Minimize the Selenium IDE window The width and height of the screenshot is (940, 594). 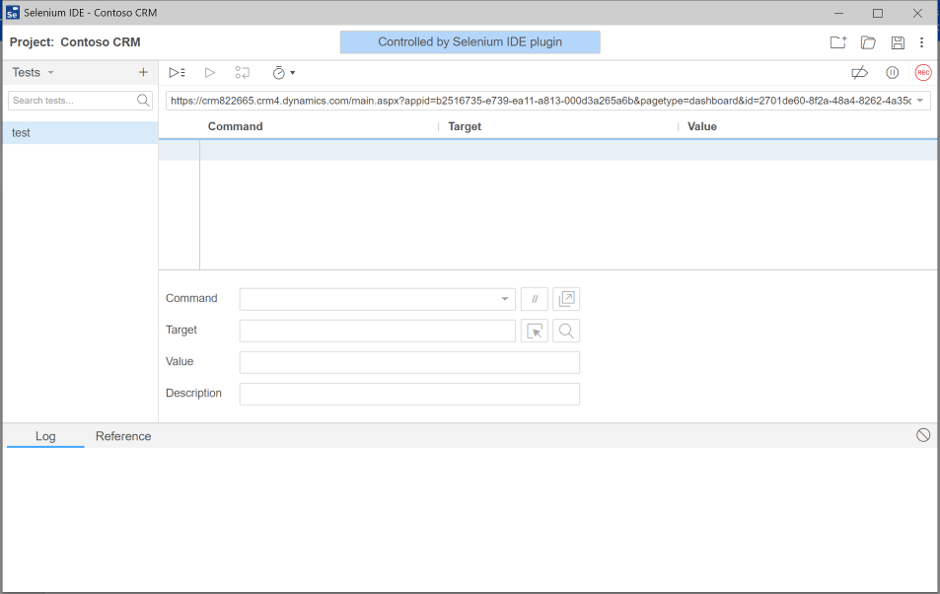click(x=839, y=13)
